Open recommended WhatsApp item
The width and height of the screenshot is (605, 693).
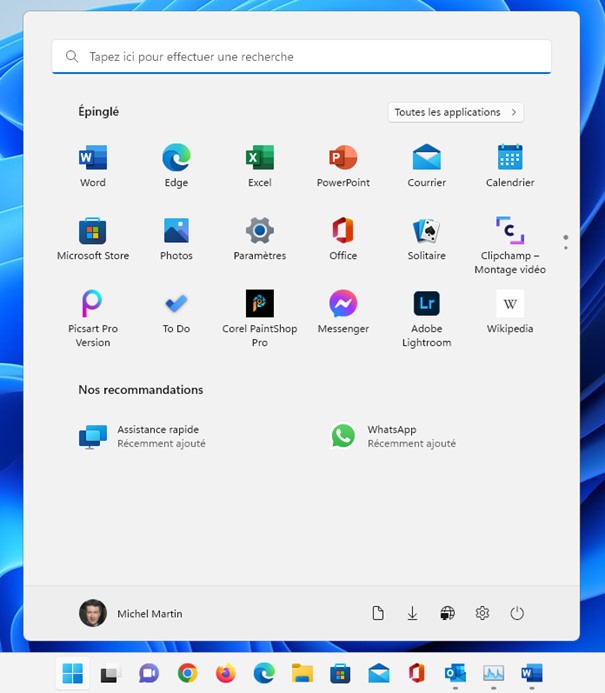393,436
